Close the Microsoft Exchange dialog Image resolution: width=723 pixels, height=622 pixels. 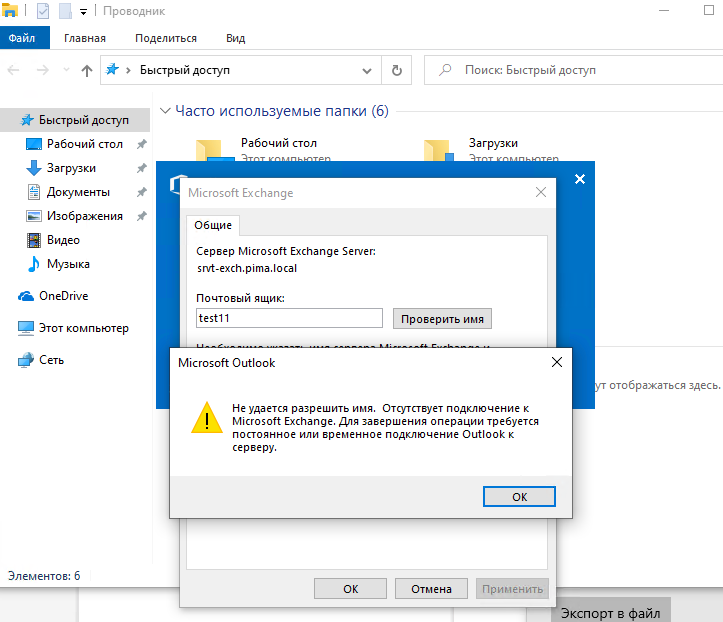[541, 192]
